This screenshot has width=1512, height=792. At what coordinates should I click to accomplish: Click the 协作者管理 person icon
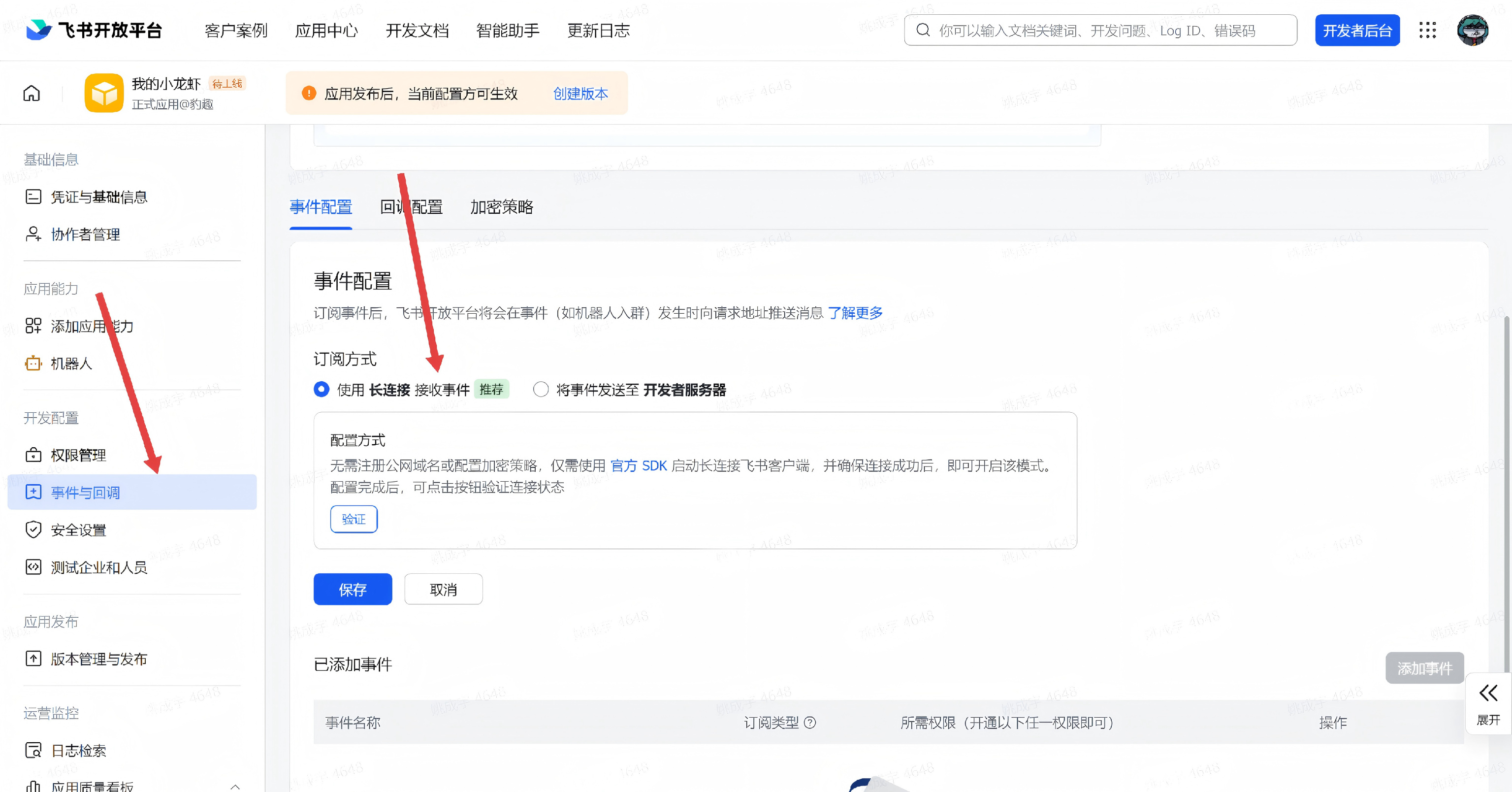tap(33, 234)
